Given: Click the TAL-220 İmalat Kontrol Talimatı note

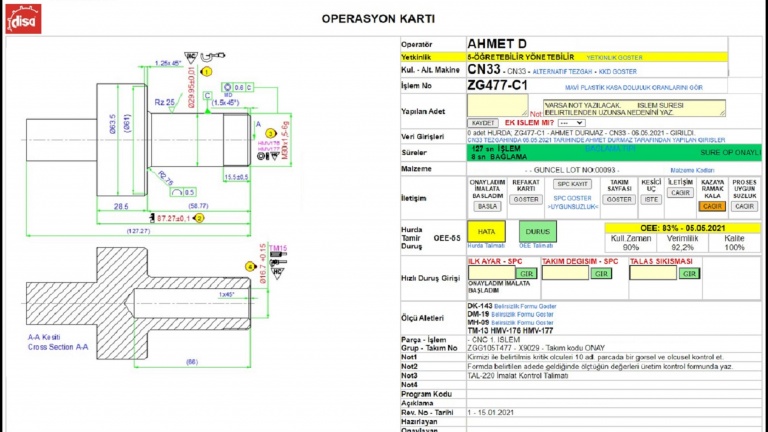Looking at the screenshot, I should 518,376.
